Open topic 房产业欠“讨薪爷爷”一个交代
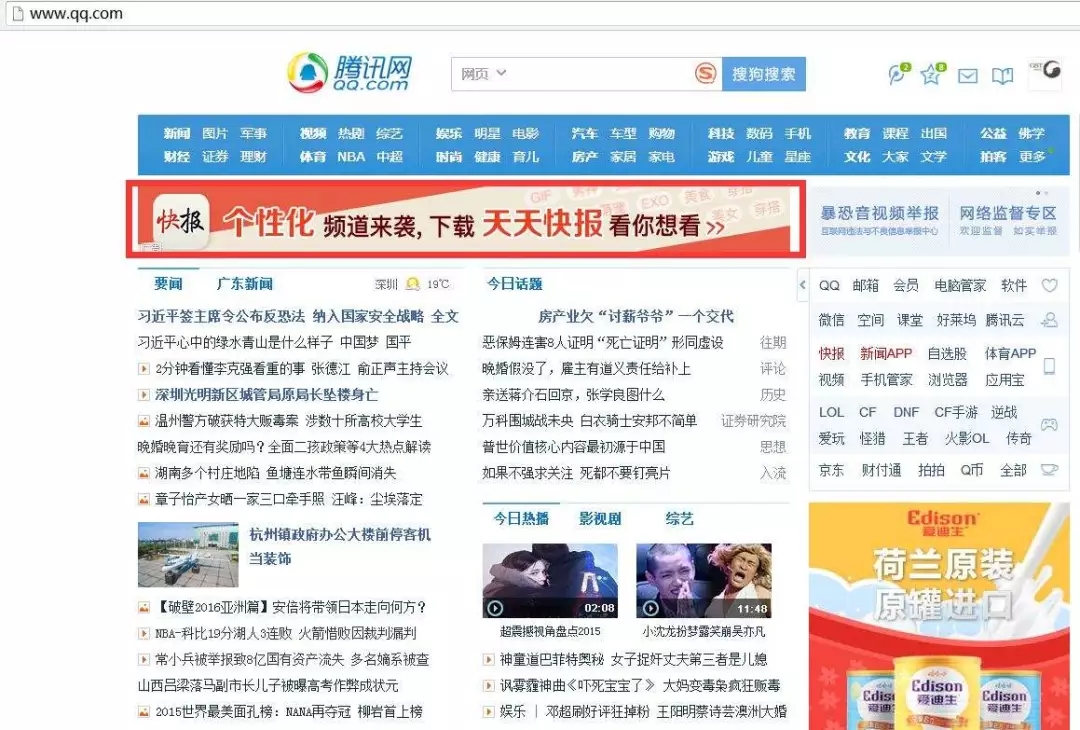Viewport: 1080px width, 730px height. point(636,316)
